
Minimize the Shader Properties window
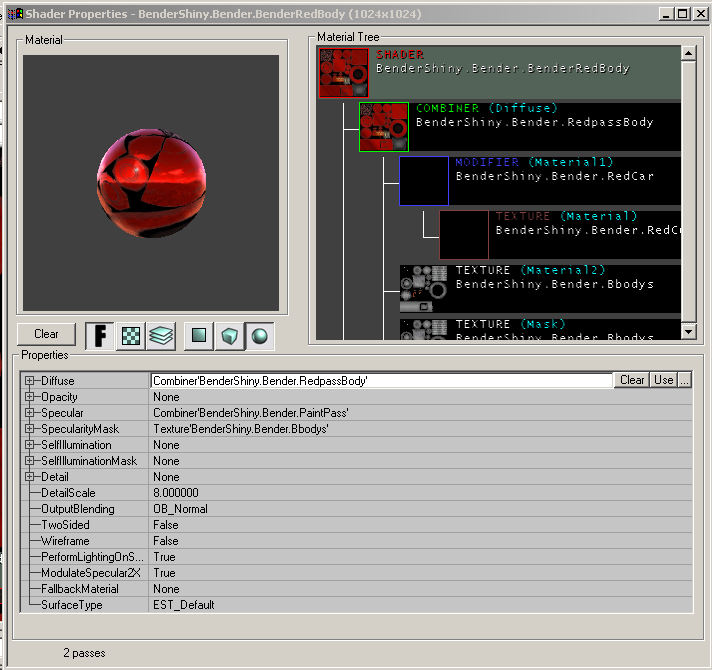pyautogui.click(x=666, y=14)
